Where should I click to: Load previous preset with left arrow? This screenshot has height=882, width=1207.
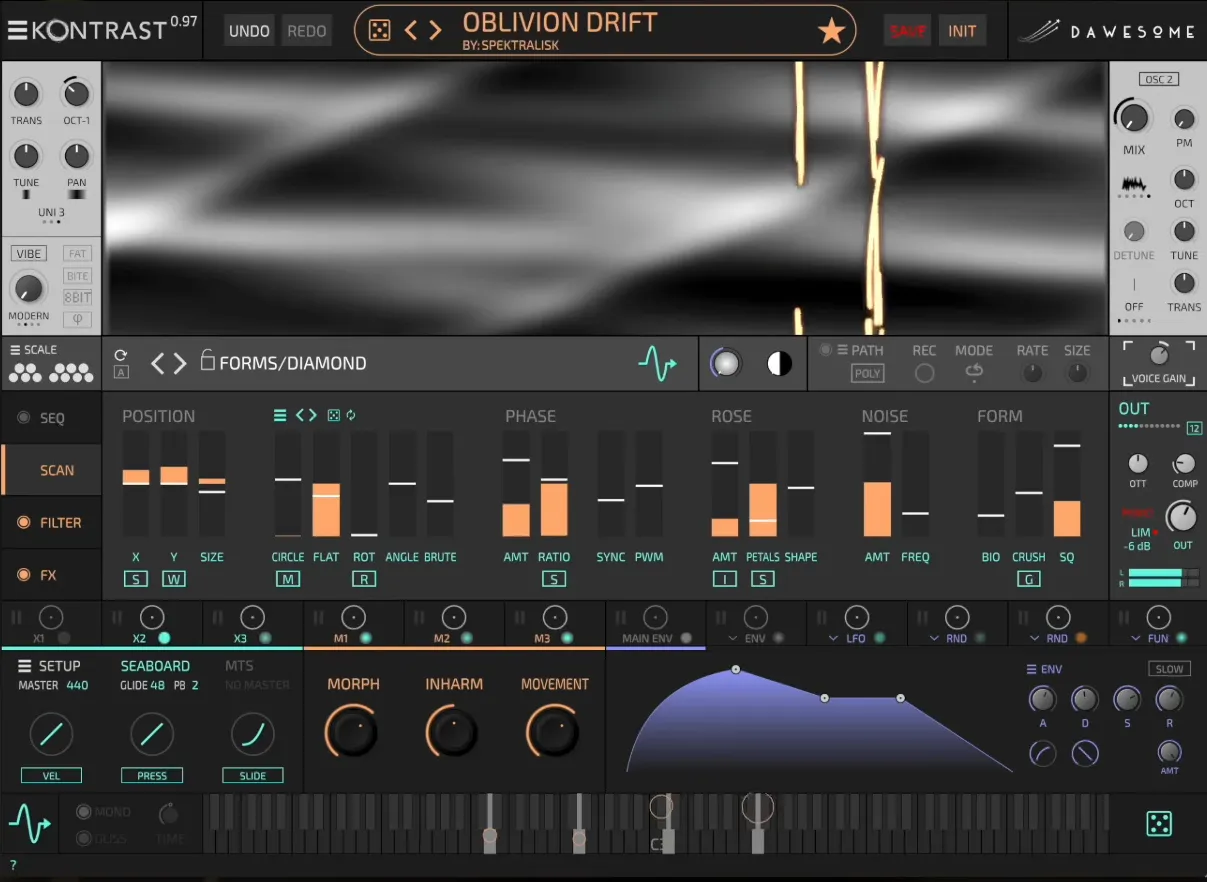coord(411,31)
